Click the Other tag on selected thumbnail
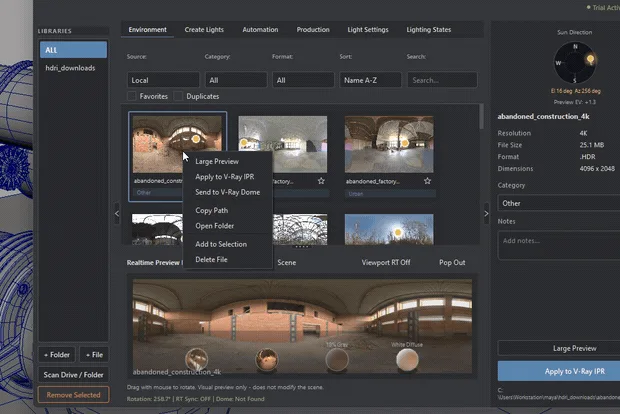 144,193
